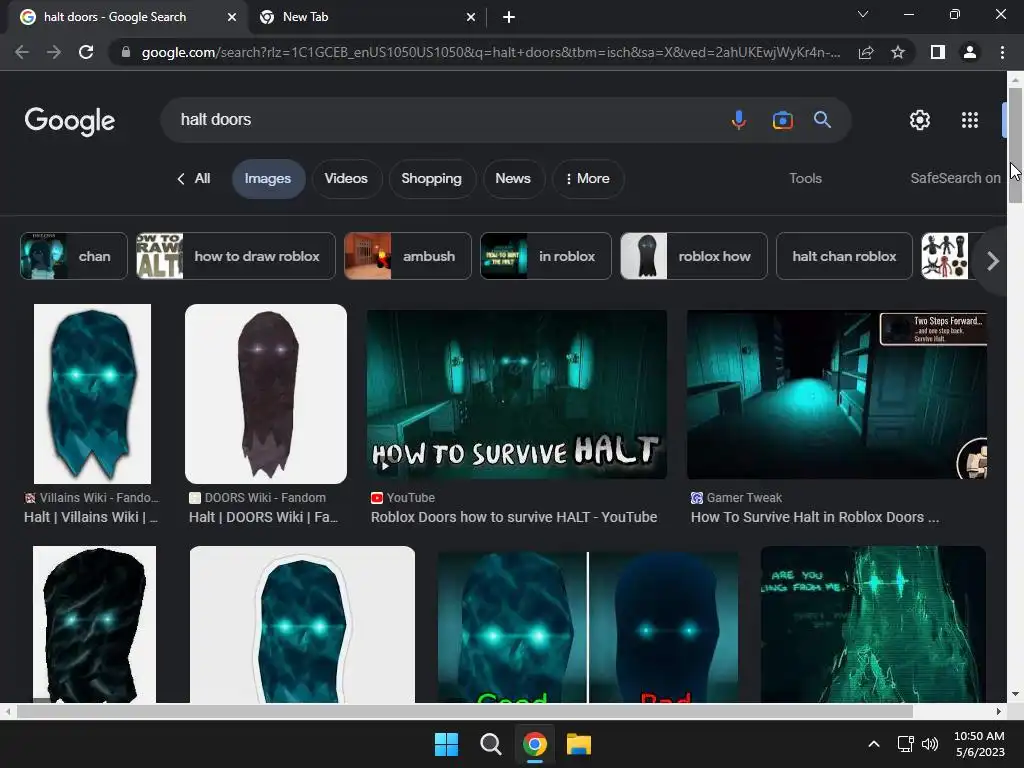Open the tab search dropdown arrow
The height and width of the screenshot is (768, 1024).
pyautogui.click(x=863, y=14)
